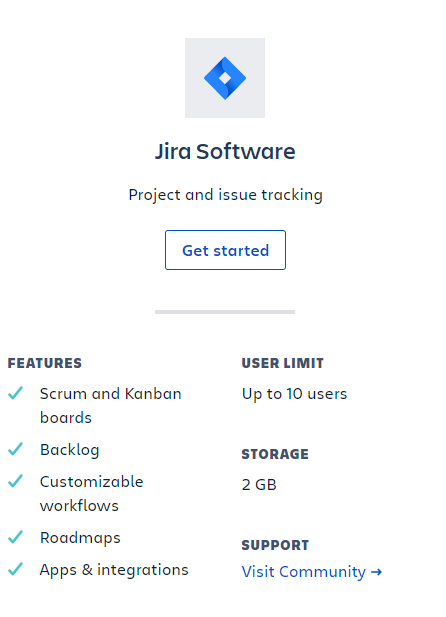Select the Project and issue tracking subtitle
Viewport: 446px width, 617px height.
click(226, 195)
